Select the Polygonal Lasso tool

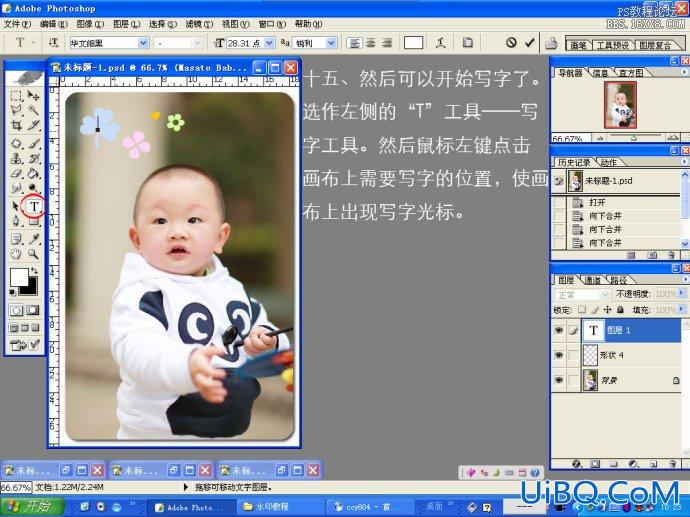16,110
